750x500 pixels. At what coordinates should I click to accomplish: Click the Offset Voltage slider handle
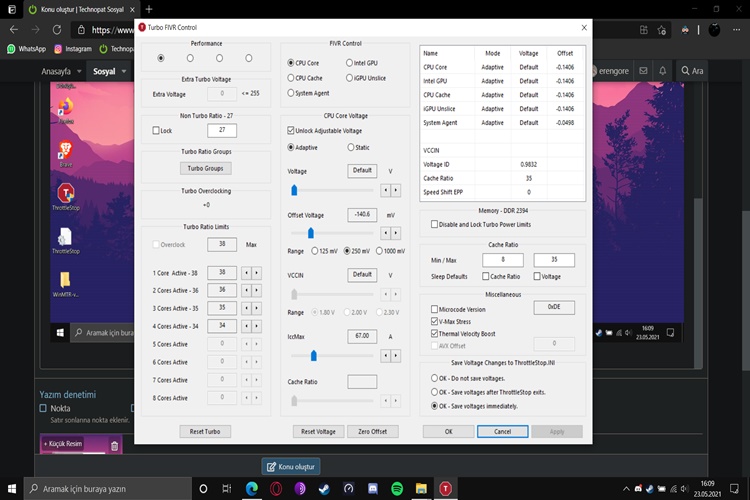coord(311,233)
